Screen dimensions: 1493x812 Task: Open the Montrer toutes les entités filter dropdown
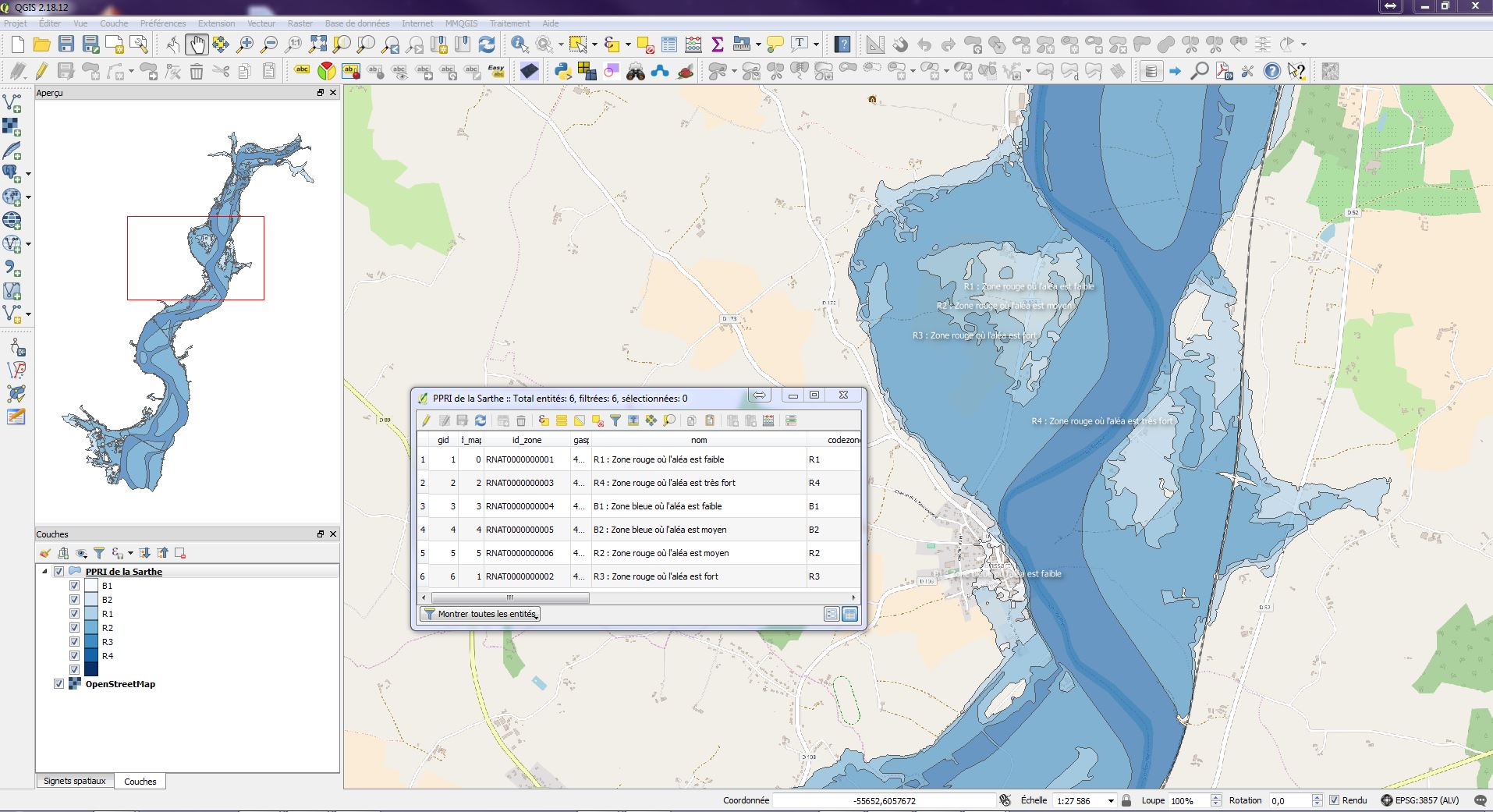(x=480, y=614)
